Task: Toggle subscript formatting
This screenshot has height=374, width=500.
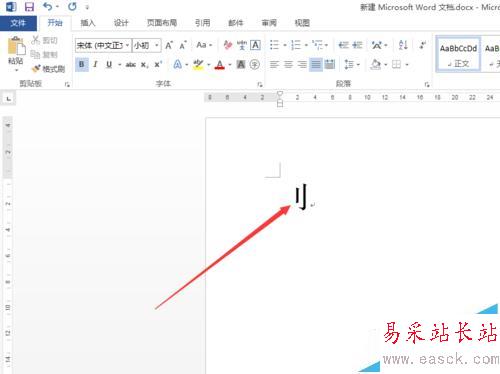Action: coord(144,65)
